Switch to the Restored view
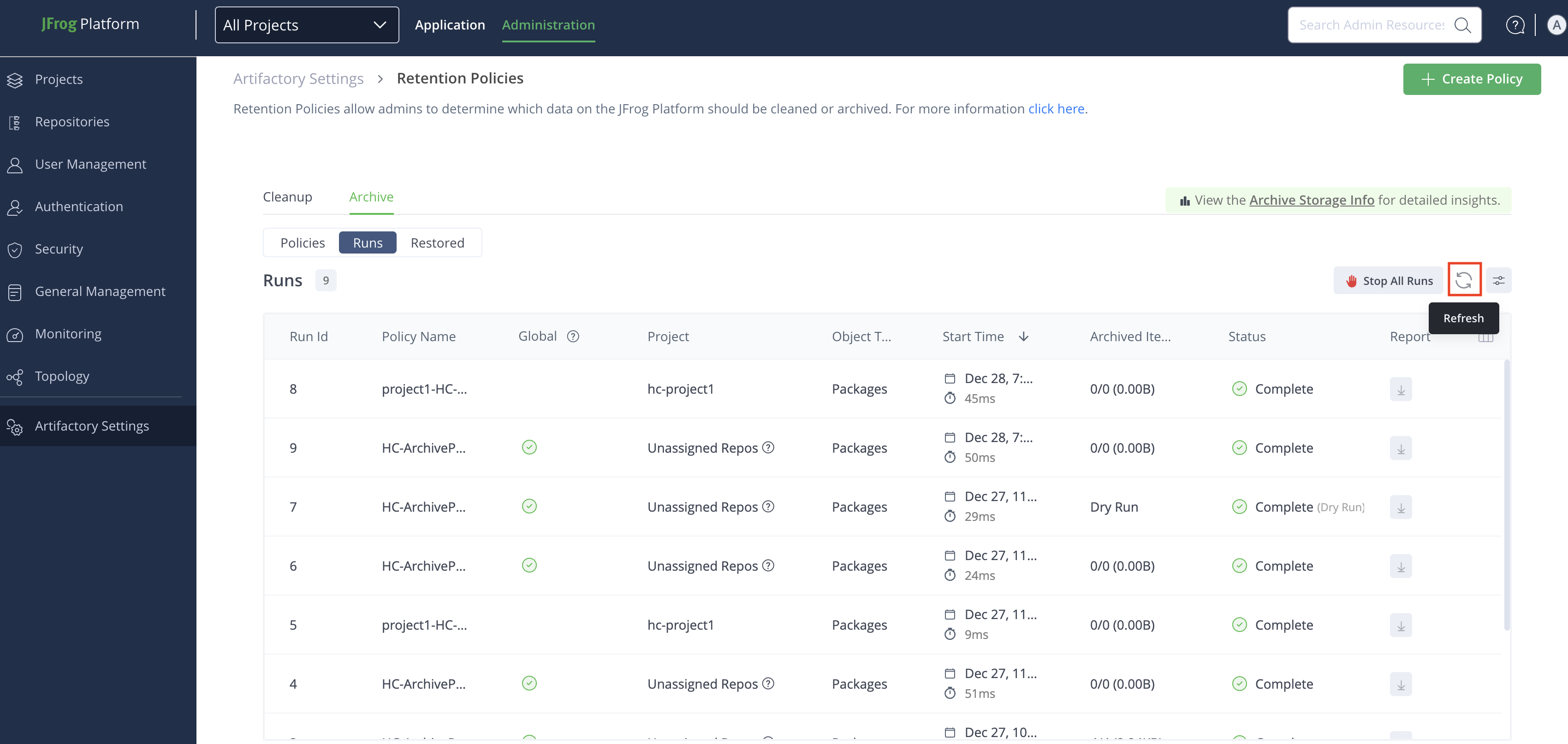The image size is (1568, 744). click(437, 243)
